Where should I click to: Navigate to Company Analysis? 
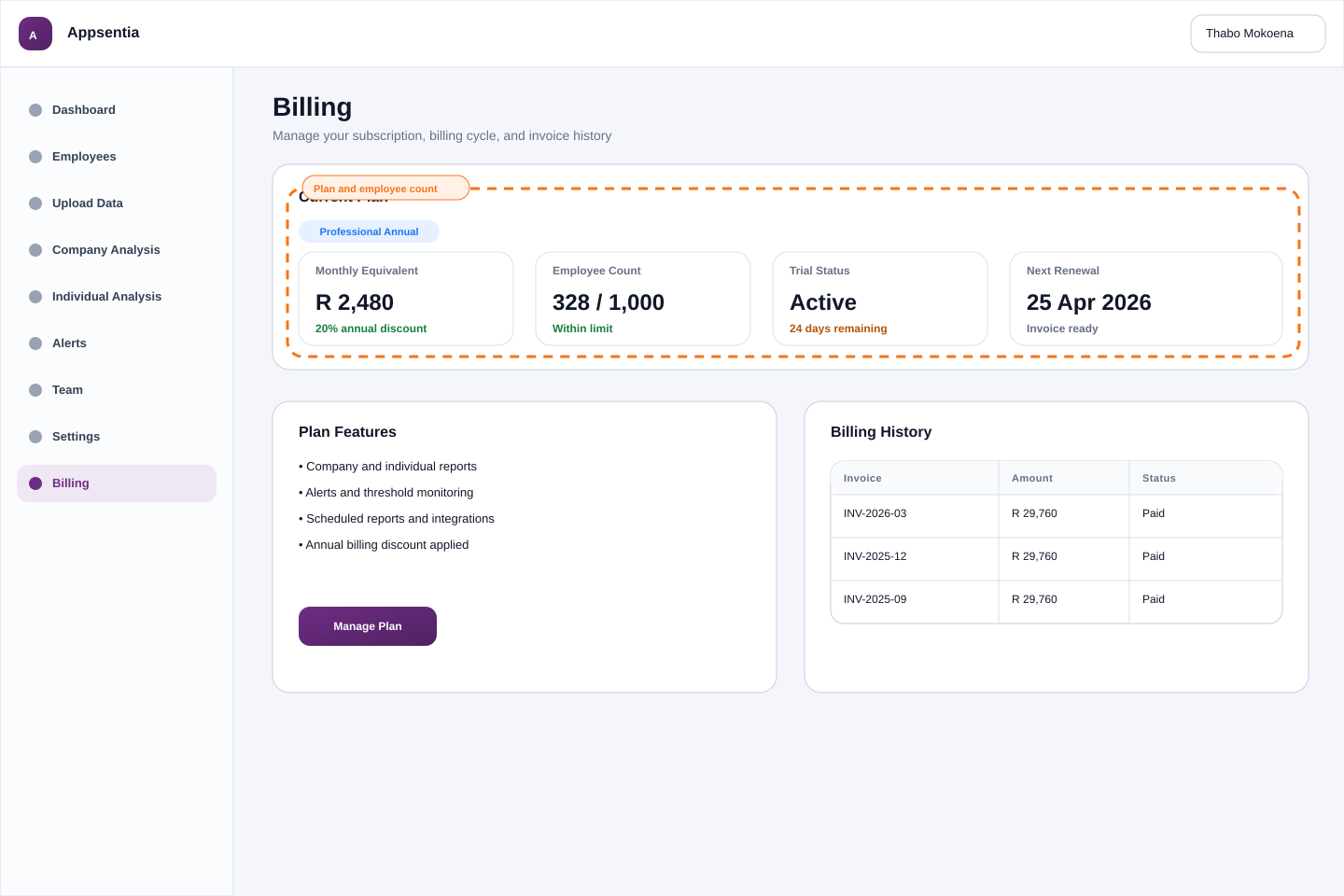(x=117, y=250)
